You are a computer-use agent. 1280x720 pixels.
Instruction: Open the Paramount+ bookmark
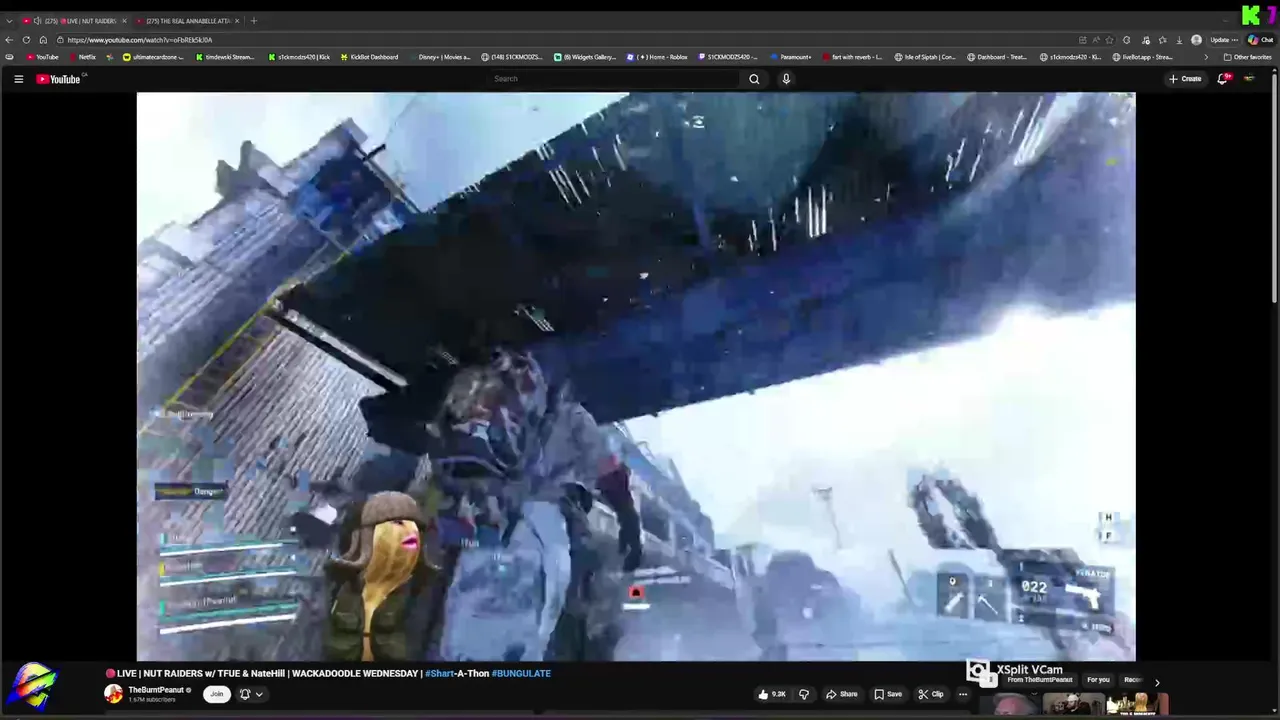pyautogui.click(x=790, y=57)
